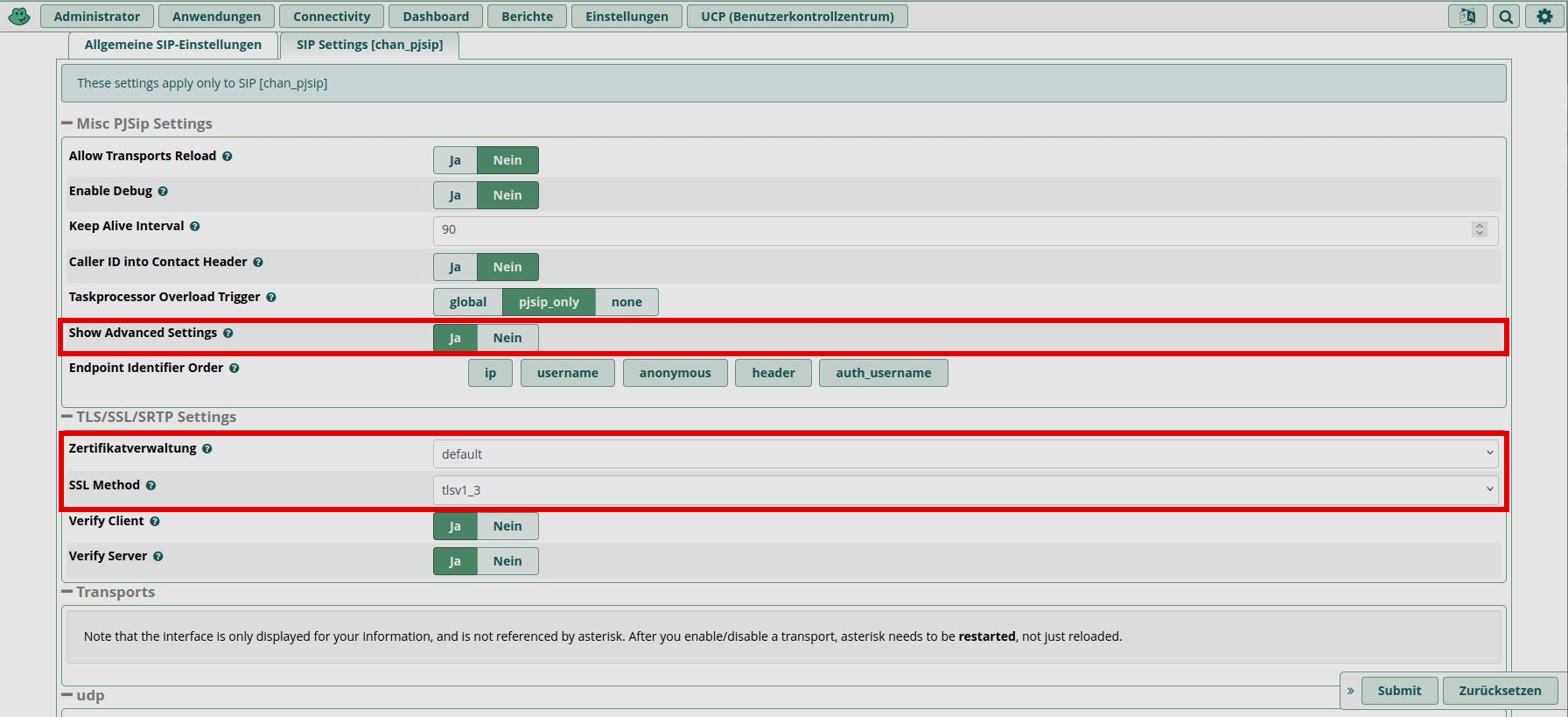Viewport: 1568px width, 717px height.
Task: Click the search magnifier icon
Action: coord(1506,16)
